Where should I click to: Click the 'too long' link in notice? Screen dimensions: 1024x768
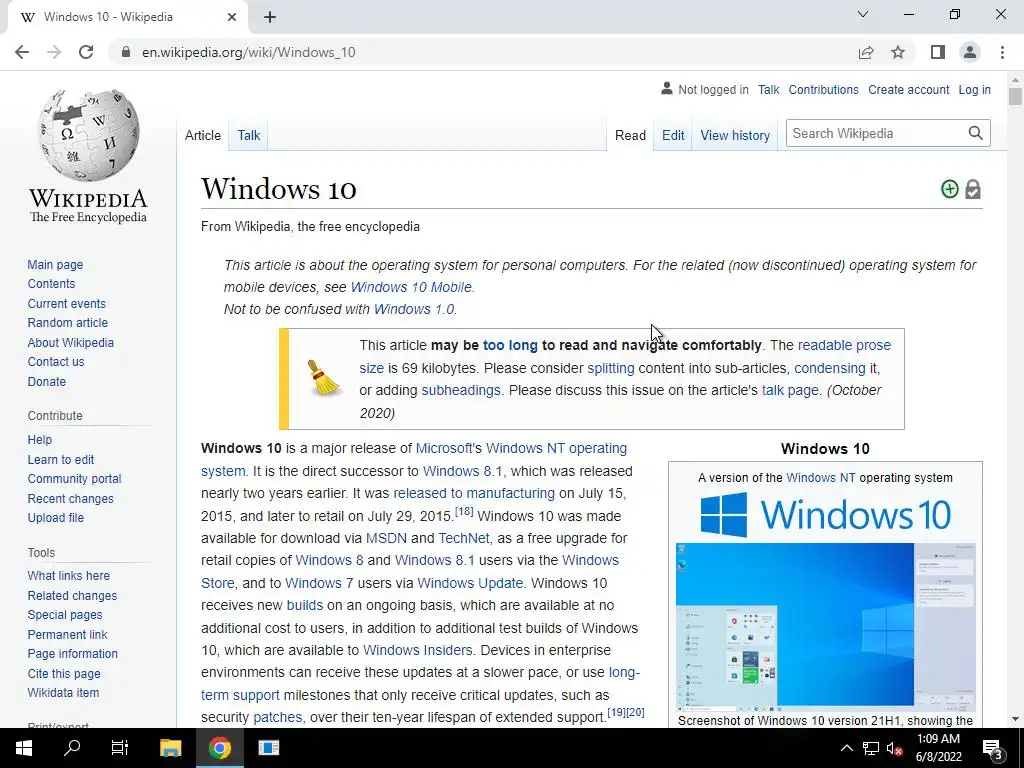510,345
